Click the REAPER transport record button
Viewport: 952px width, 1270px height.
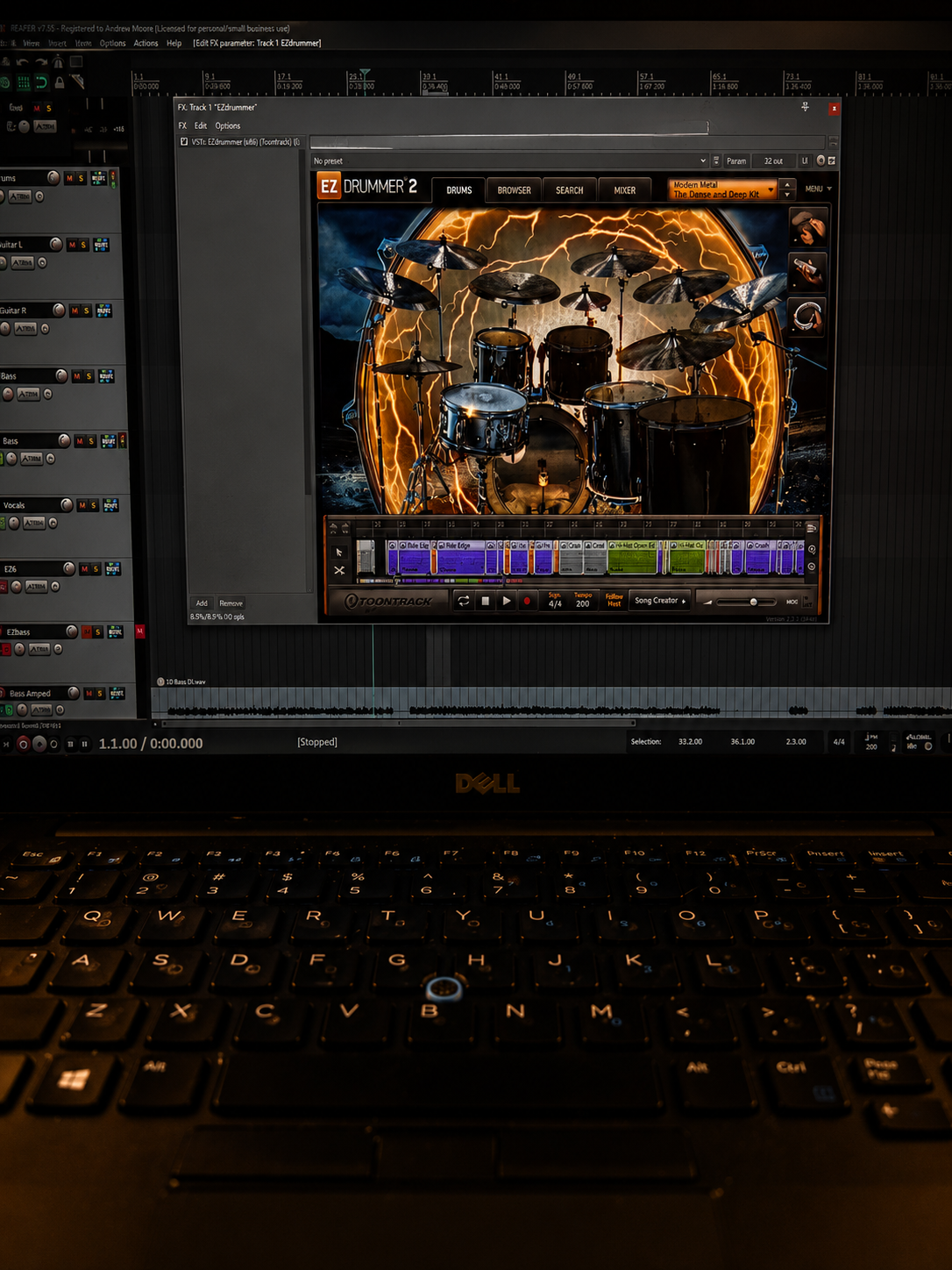coord(24,744)
